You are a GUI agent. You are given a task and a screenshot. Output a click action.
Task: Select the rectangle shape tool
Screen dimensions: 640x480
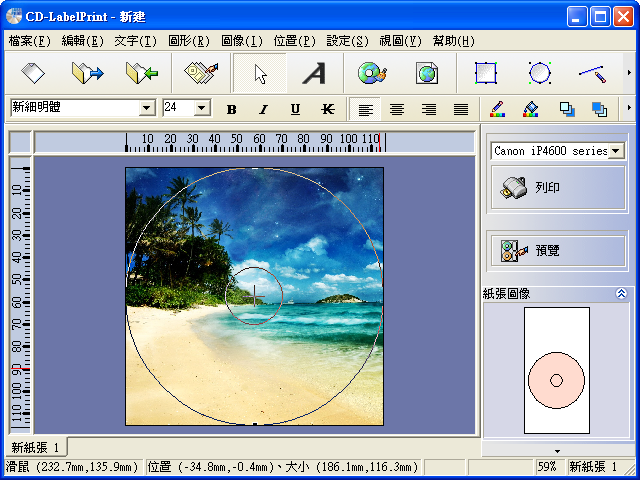point(486,73)
